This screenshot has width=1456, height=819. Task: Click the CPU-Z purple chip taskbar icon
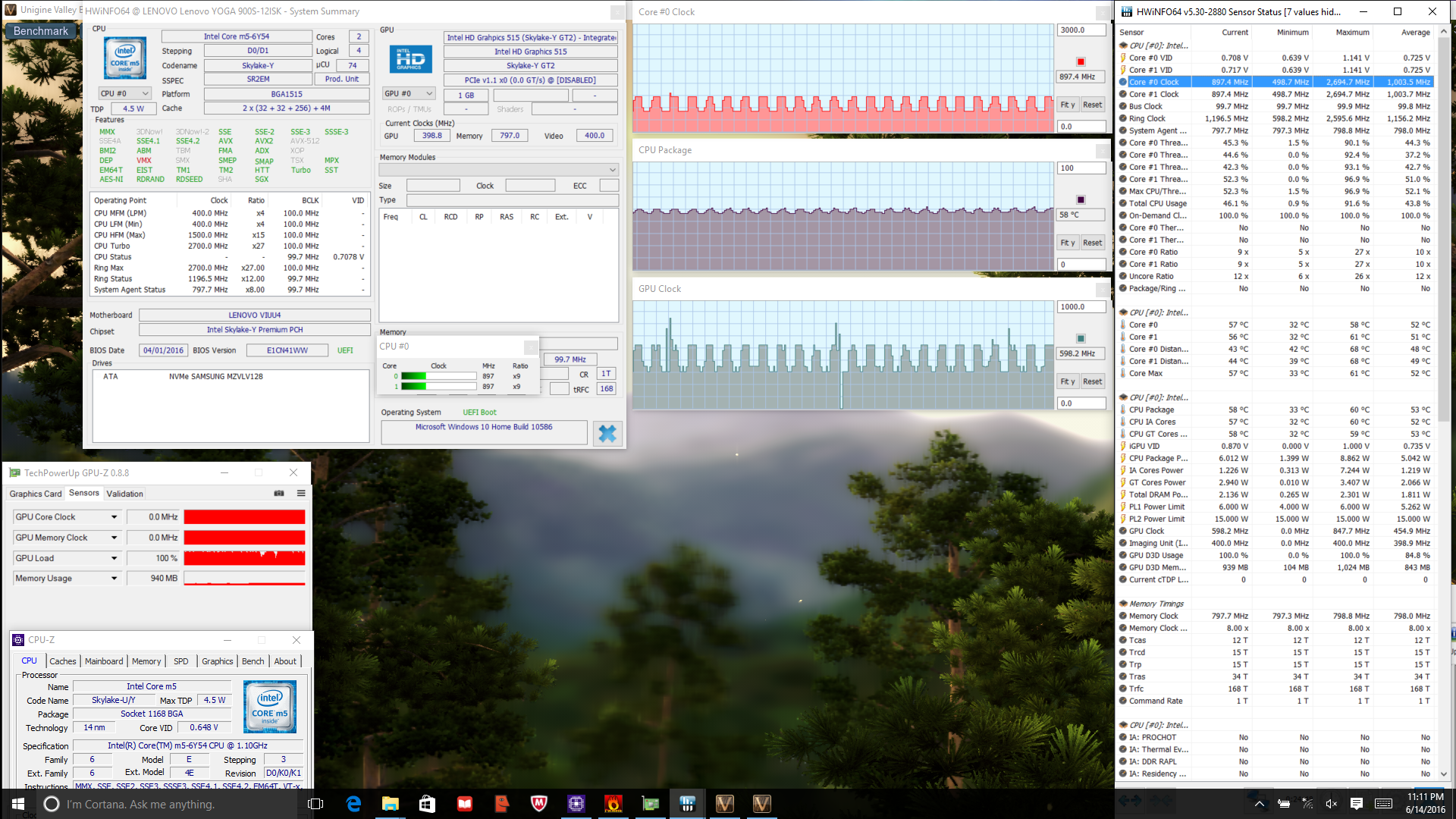point(576,804)
